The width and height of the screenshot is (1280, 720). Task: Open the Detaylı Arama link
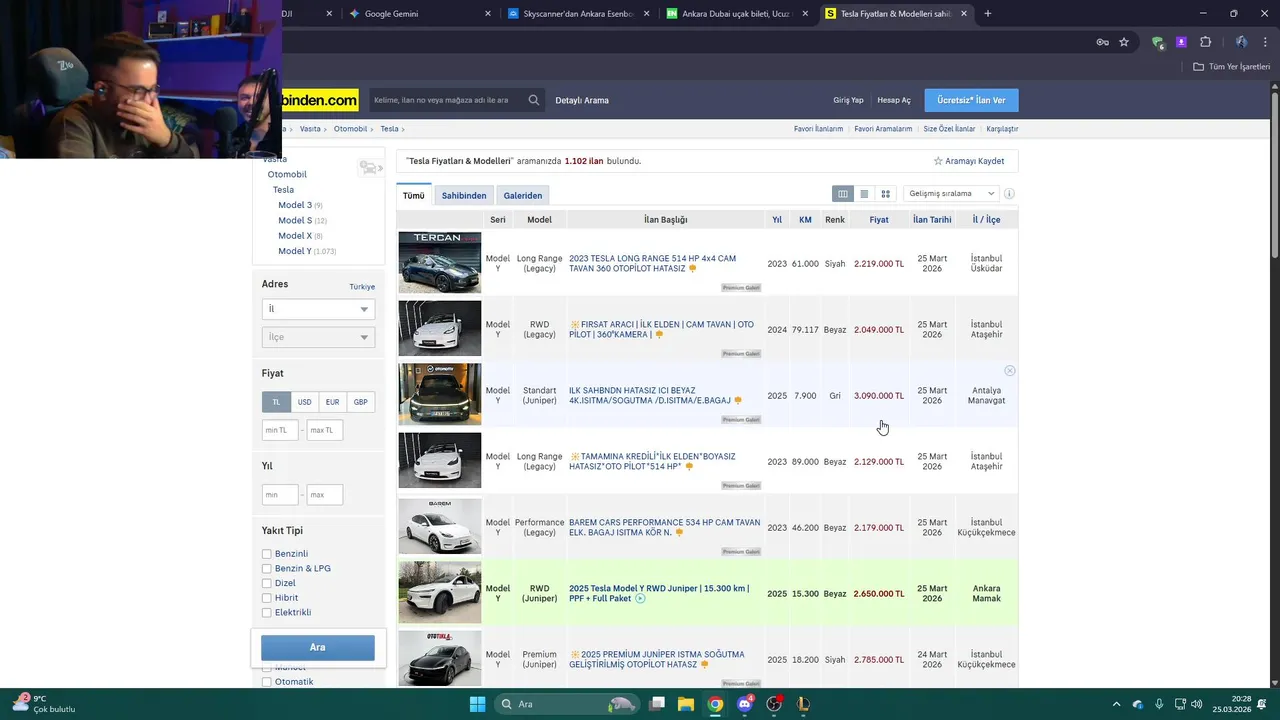pyautogui.click(x=582, y=100)
